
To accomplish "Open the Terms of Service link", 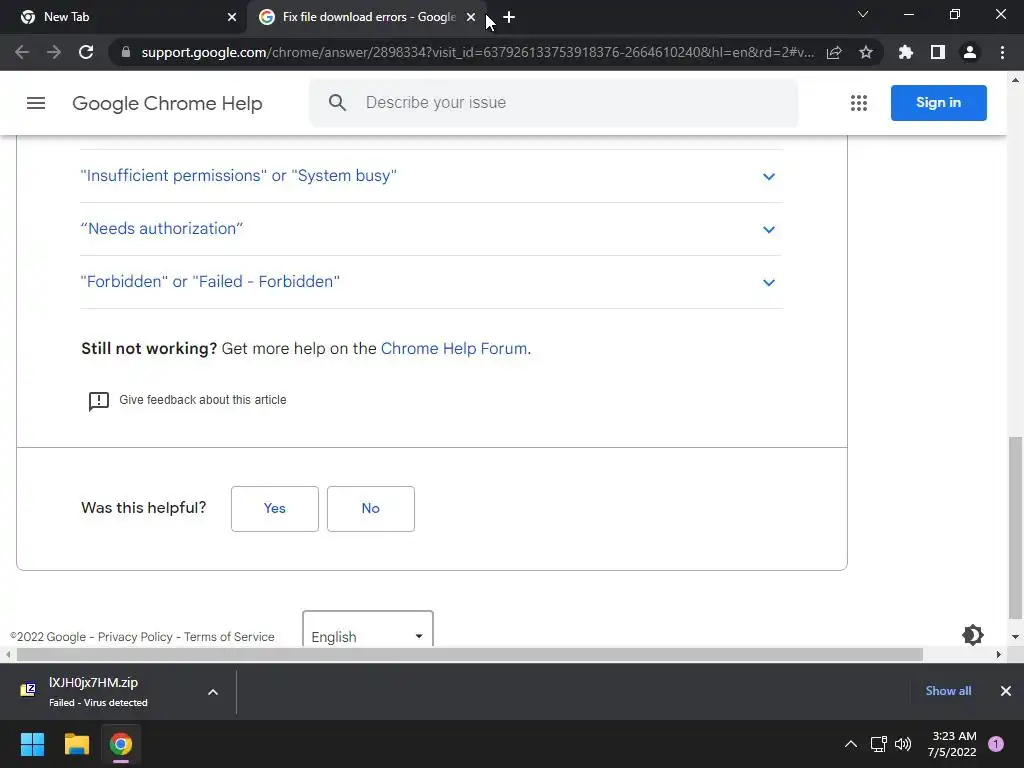I will [229, 637].
